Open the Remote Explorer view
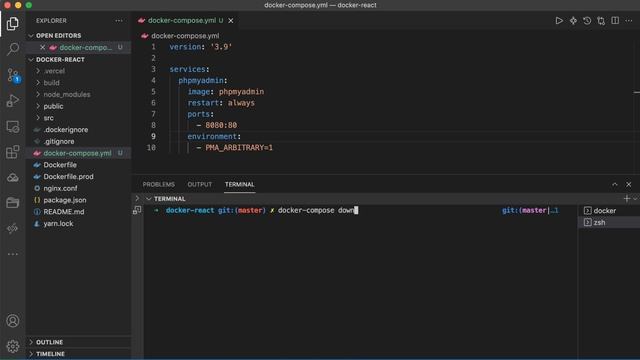 click(13, 127)
